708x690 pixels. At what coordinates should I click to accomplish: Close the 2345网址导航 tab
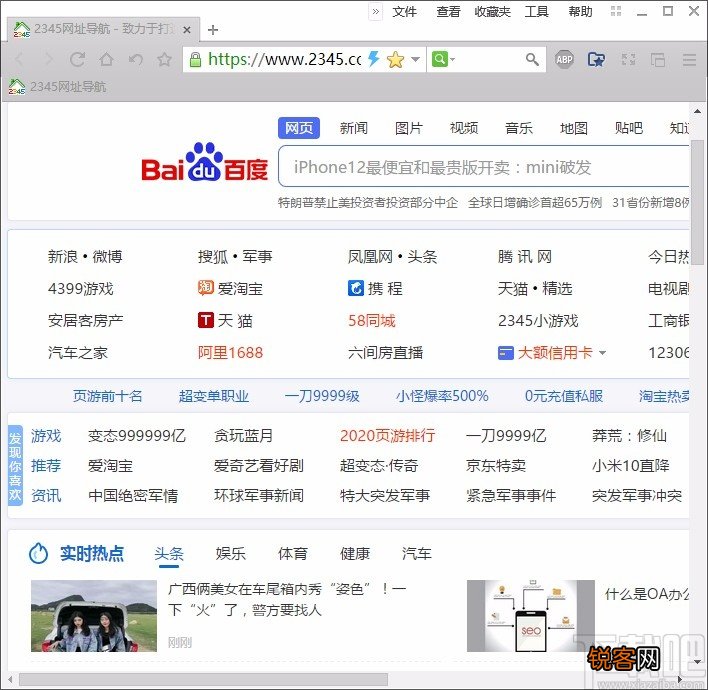[187, 30]
